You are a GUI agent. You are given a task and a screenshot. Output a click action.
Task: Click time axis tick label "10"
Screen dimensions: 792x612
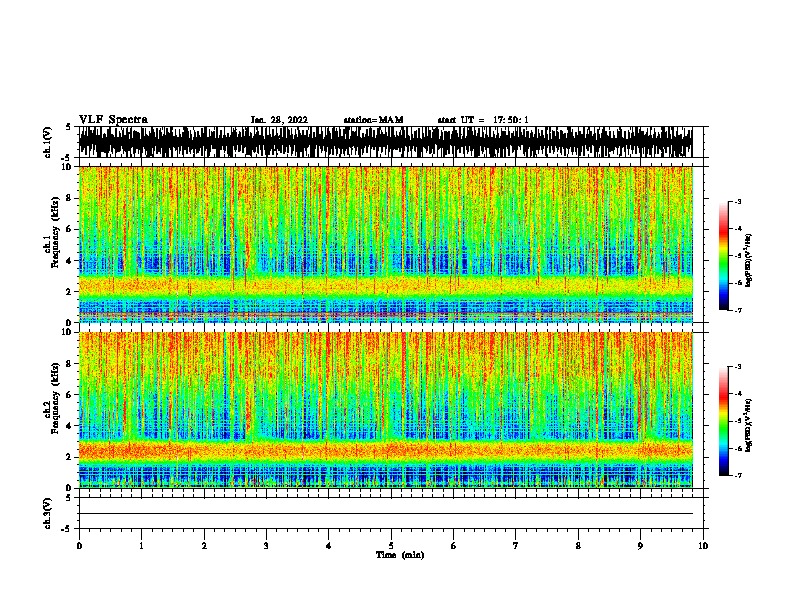pos(703,546)
